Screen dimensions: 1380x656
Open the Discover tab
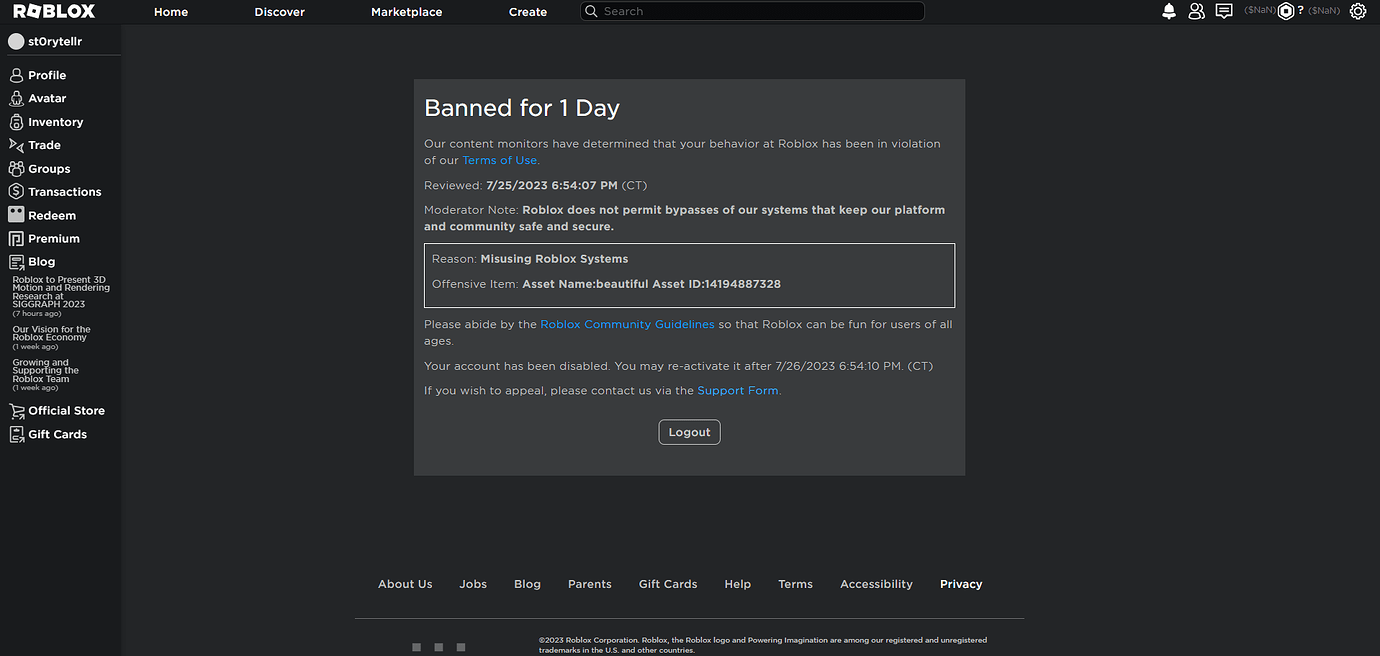[280, 12]
